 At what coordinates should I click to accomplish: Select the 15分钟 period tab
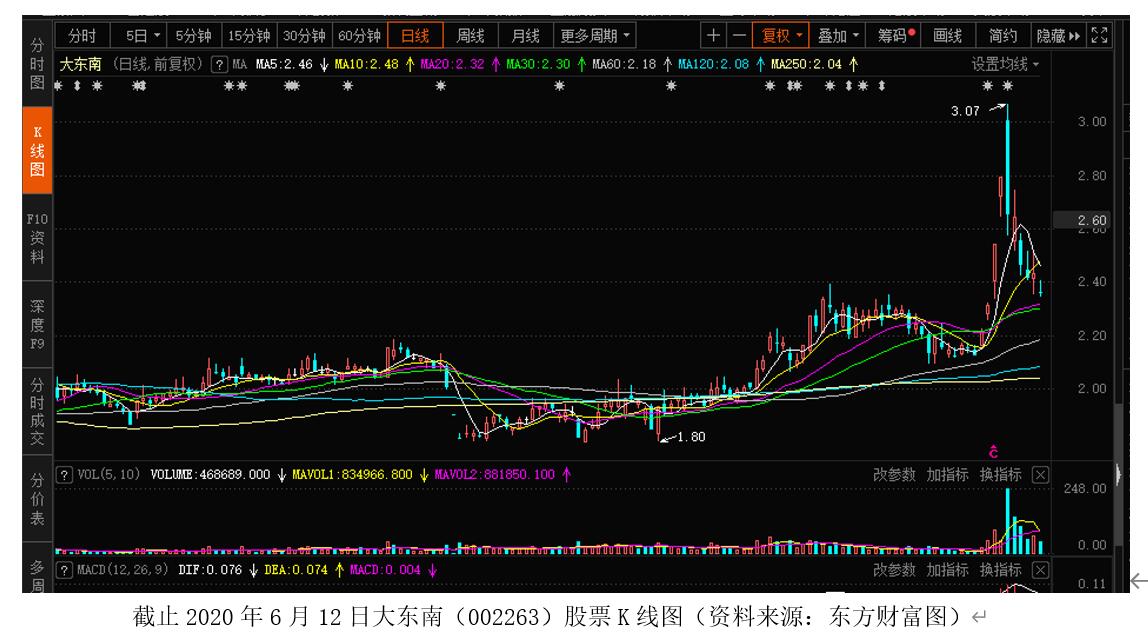pos(249,35)
